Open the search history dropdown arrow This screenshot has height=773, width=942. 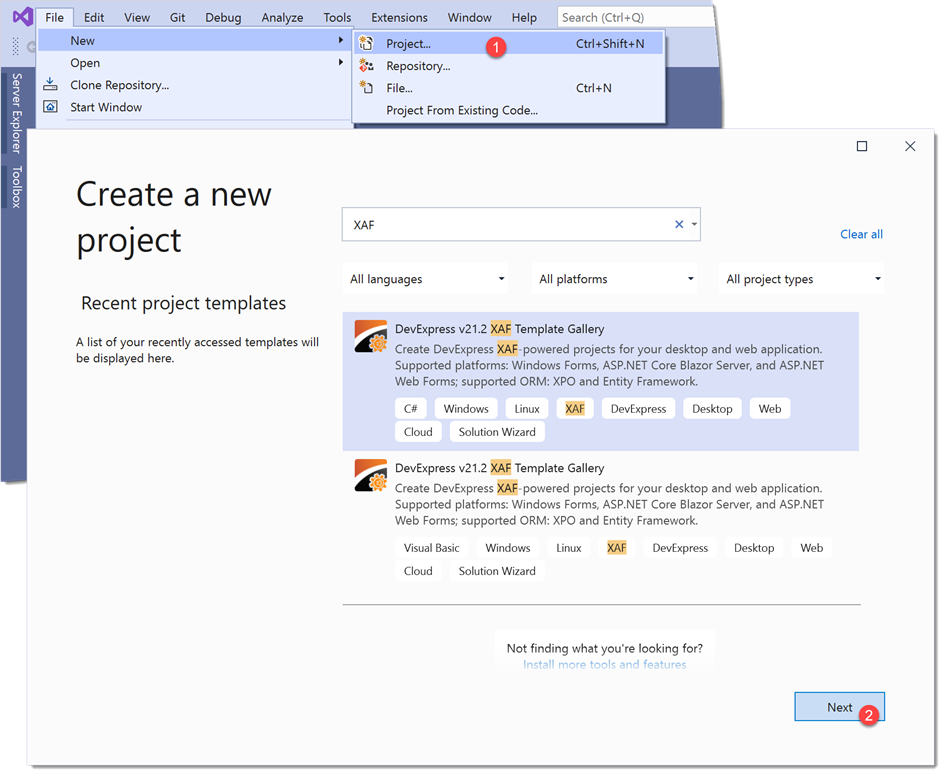(694, 225)
